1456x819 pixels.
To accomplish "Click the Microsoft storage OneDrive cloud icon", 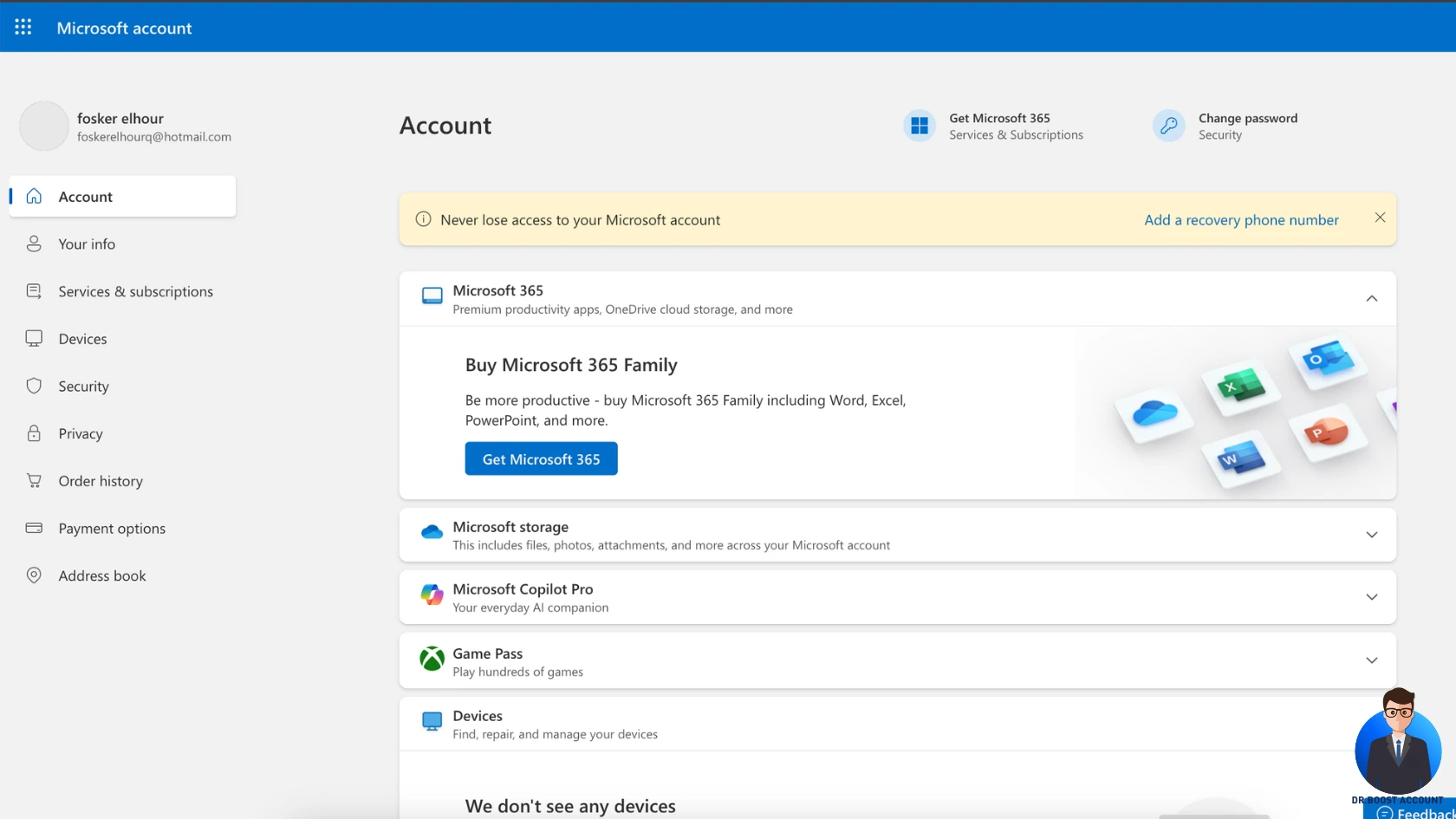I will (x=432, y=532).
